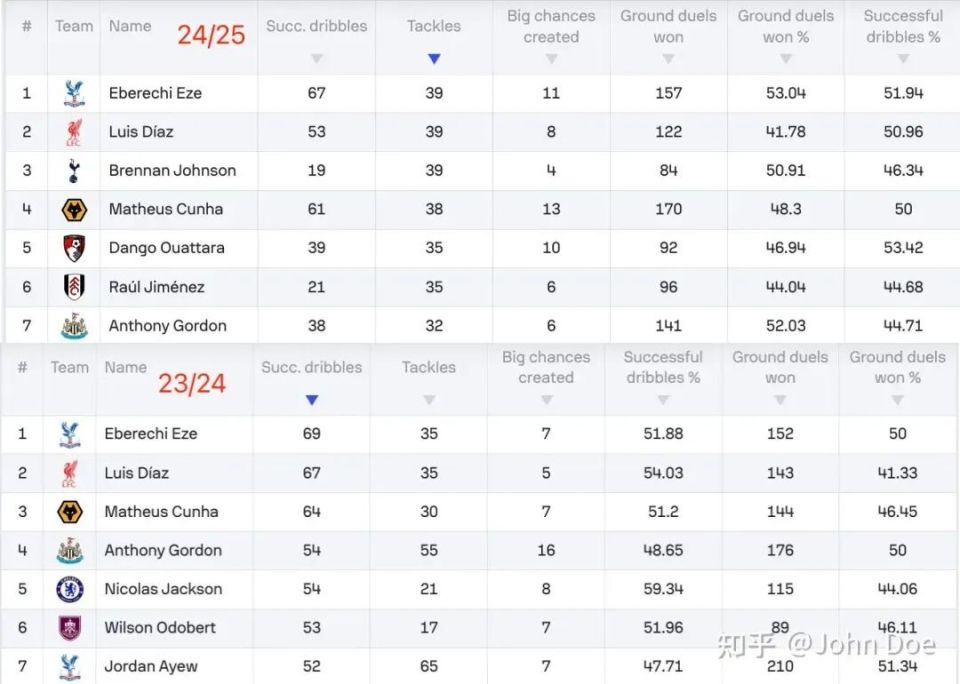Screen dimensions: 960x684
Task: Click Bournemouth crest beside Dango Ouattara
Action: click(x=74, y=248)
